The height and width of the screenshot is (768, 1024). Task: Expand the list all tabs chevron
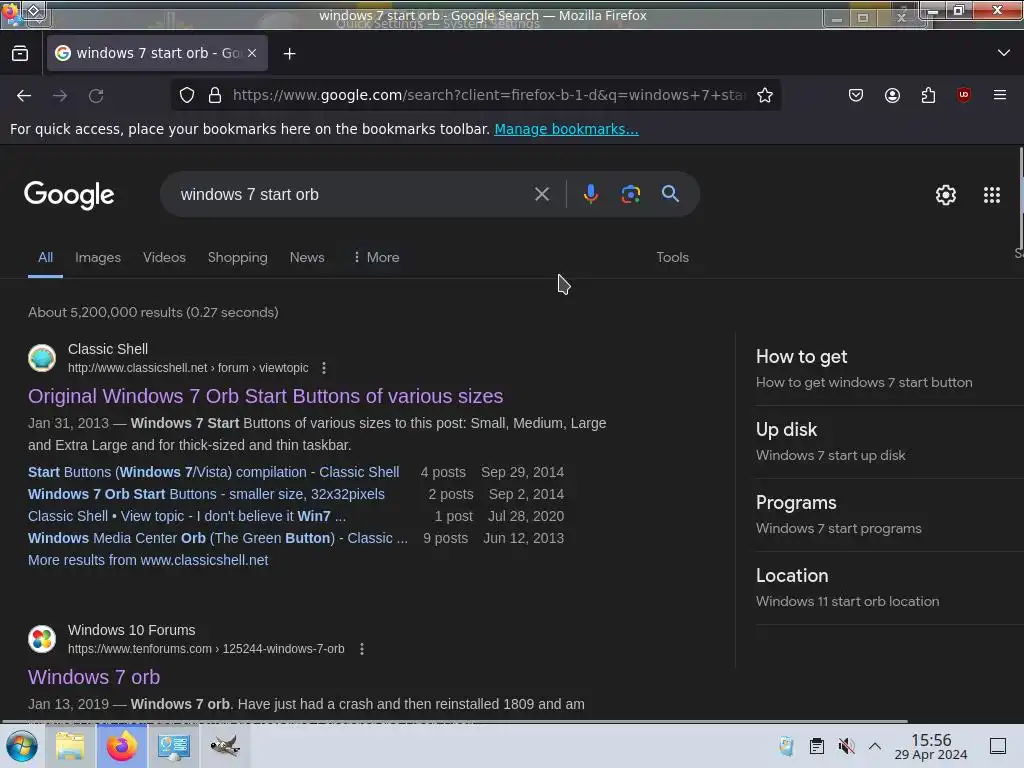click(1004, 53)
